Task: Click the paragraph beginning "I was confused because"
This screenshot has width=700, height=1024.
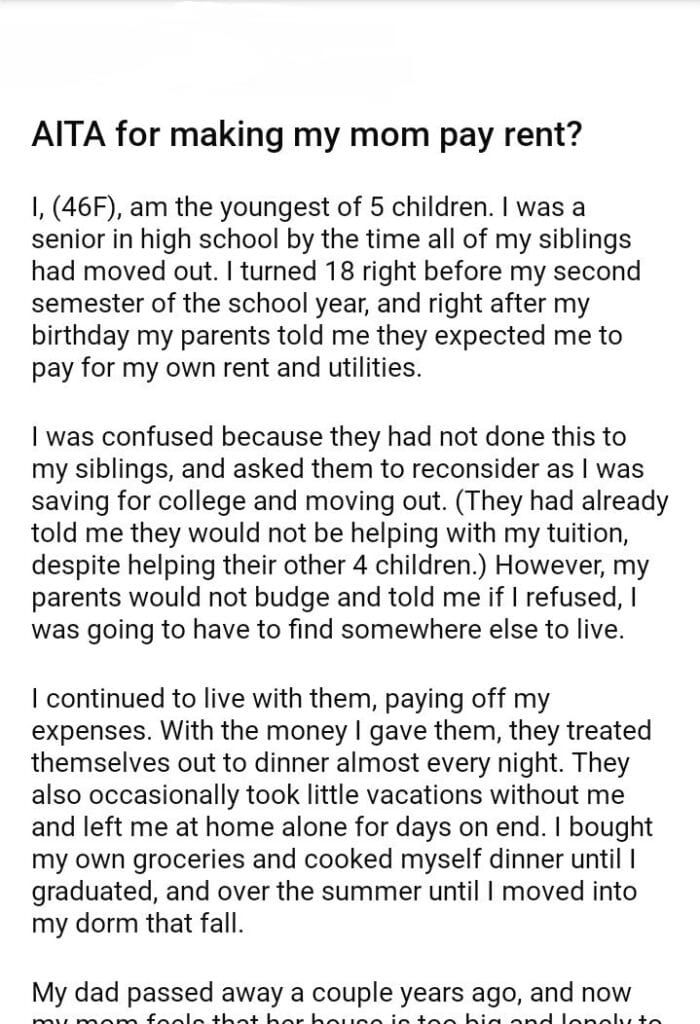Action: click(x=340, y=533)
